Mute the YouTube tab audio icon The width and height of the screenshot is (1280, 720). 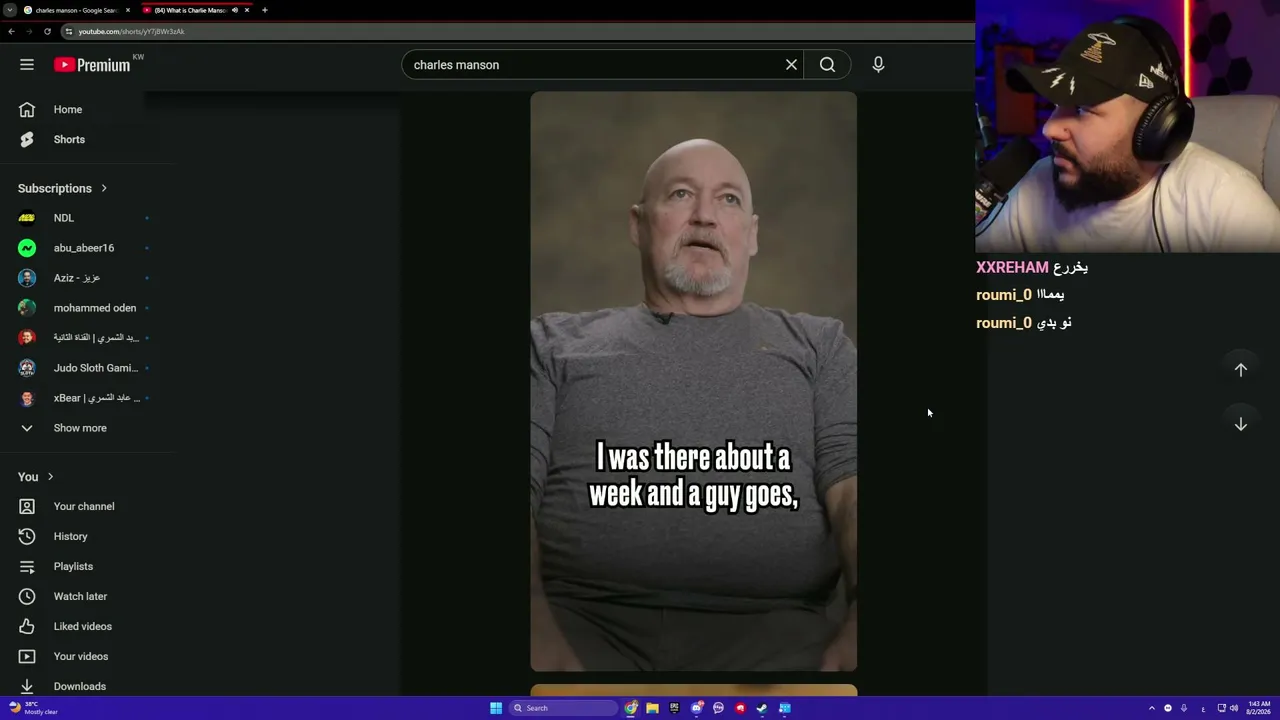(235, 10)
